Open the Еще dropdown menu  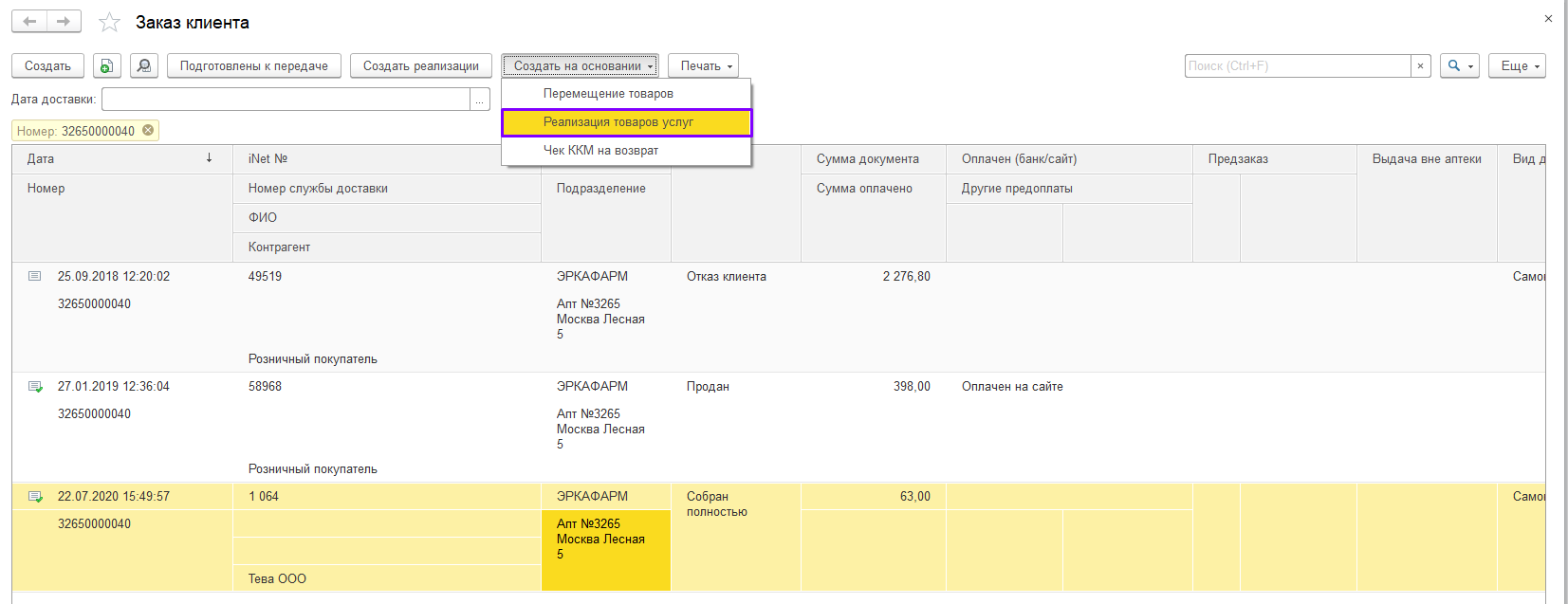pos(1517,65)
